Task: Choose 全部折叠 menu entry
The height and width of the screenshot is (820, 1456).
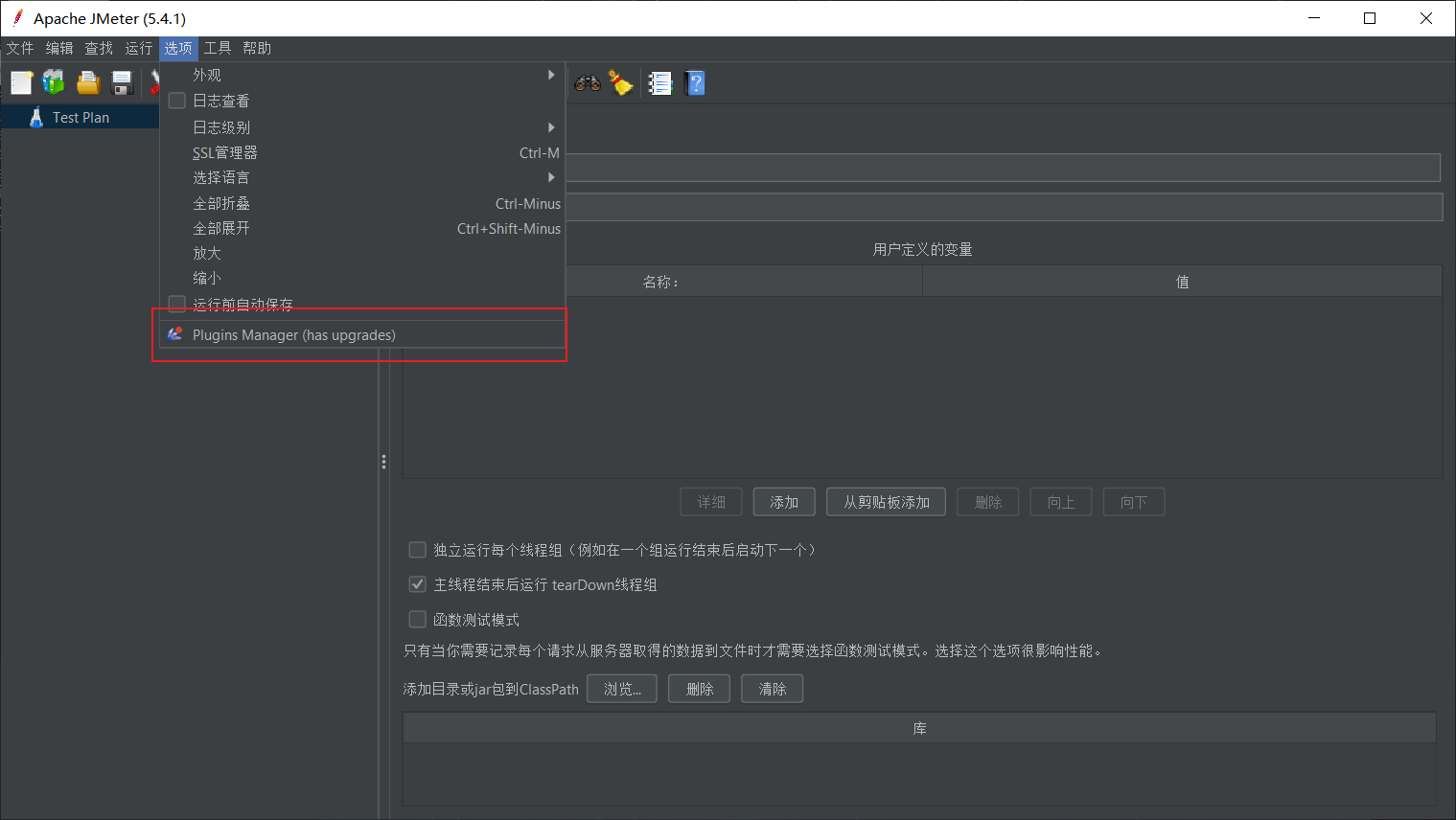Action: [362, 203]
